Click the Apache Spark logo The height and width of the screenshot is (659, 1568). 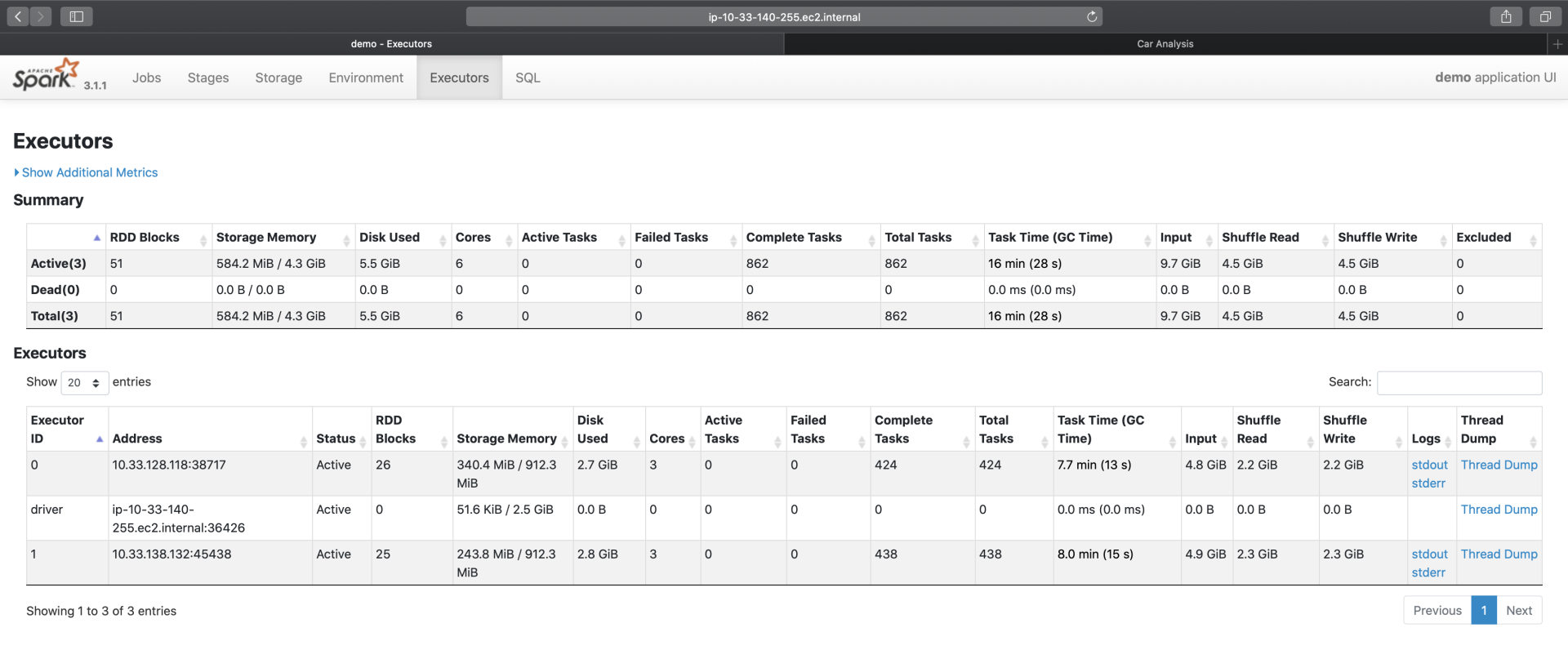[x=47, y=75]
